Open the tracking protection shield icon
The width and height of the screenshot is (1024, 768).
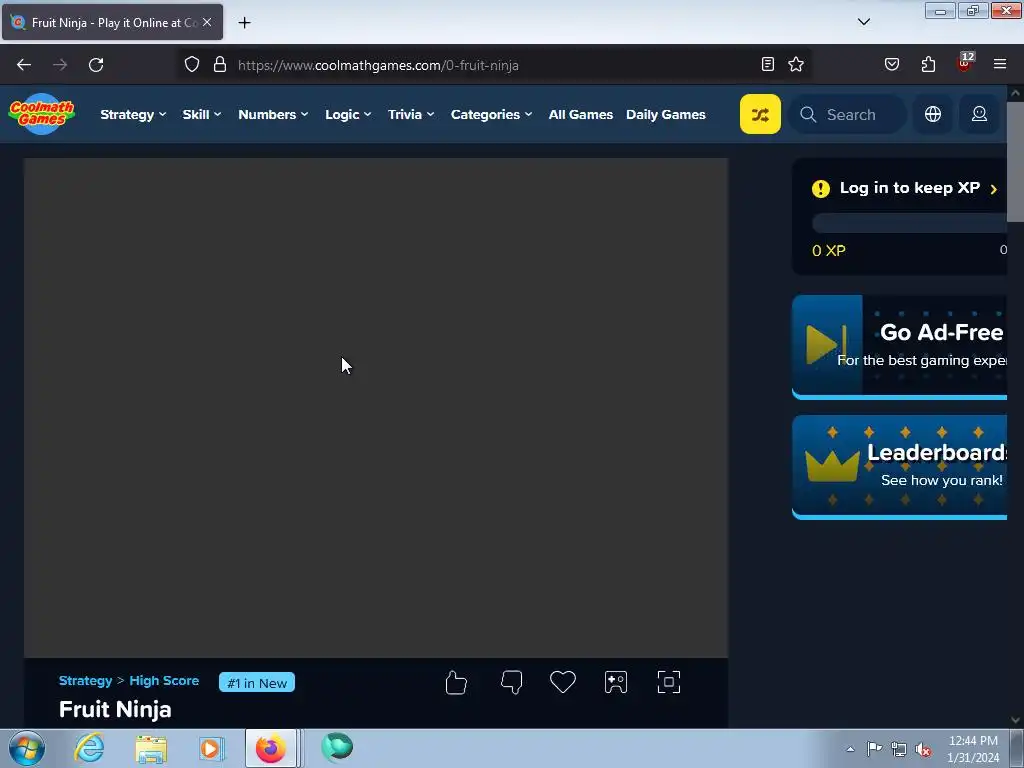191,64
